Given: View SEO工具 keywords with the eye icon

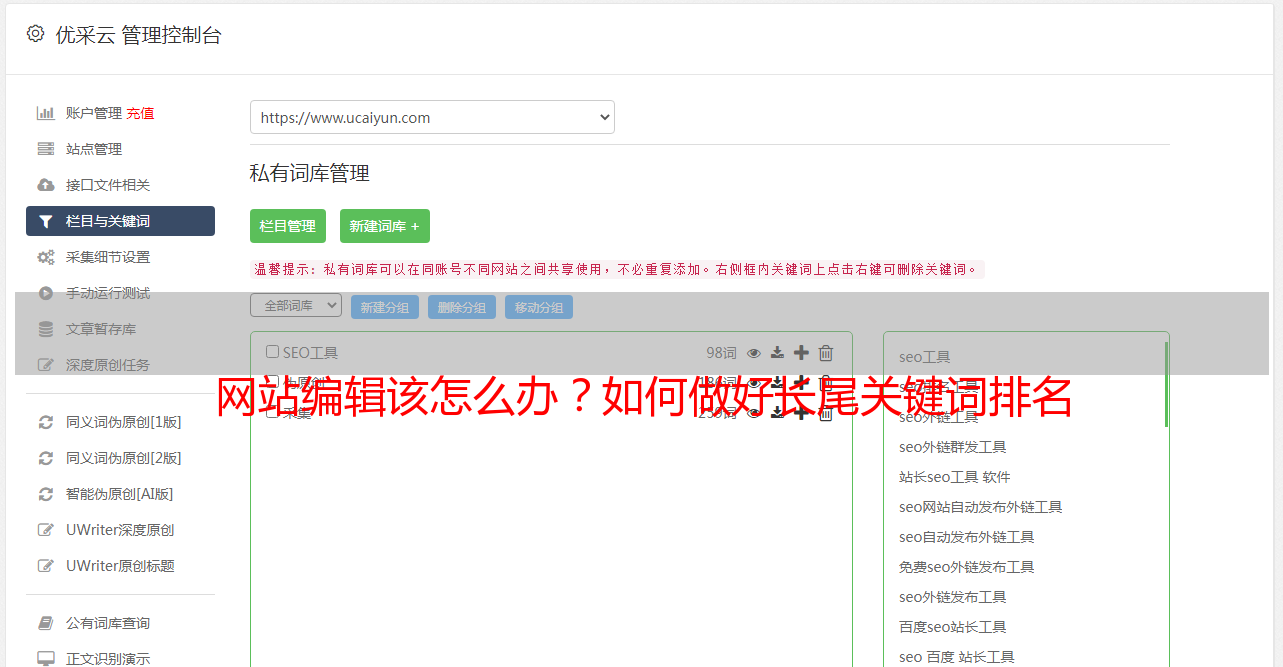Looking at the screenshot, I should point(754,353).
